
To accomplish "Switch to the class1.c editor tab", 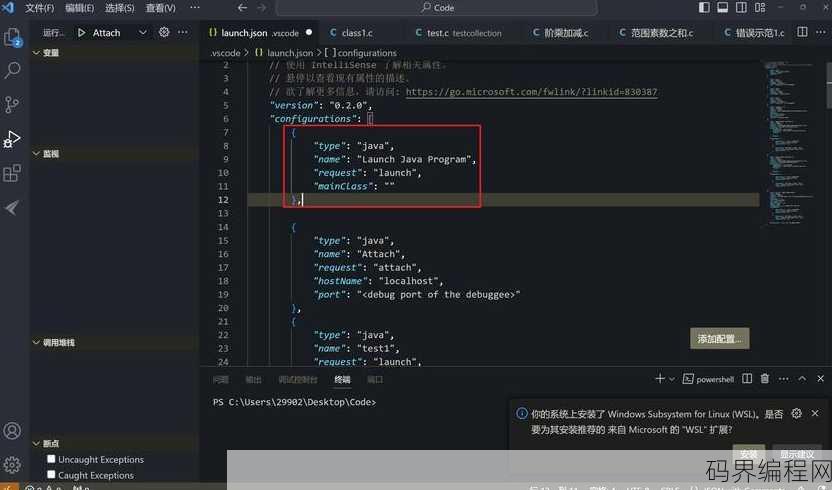I will tap(357, 33).
